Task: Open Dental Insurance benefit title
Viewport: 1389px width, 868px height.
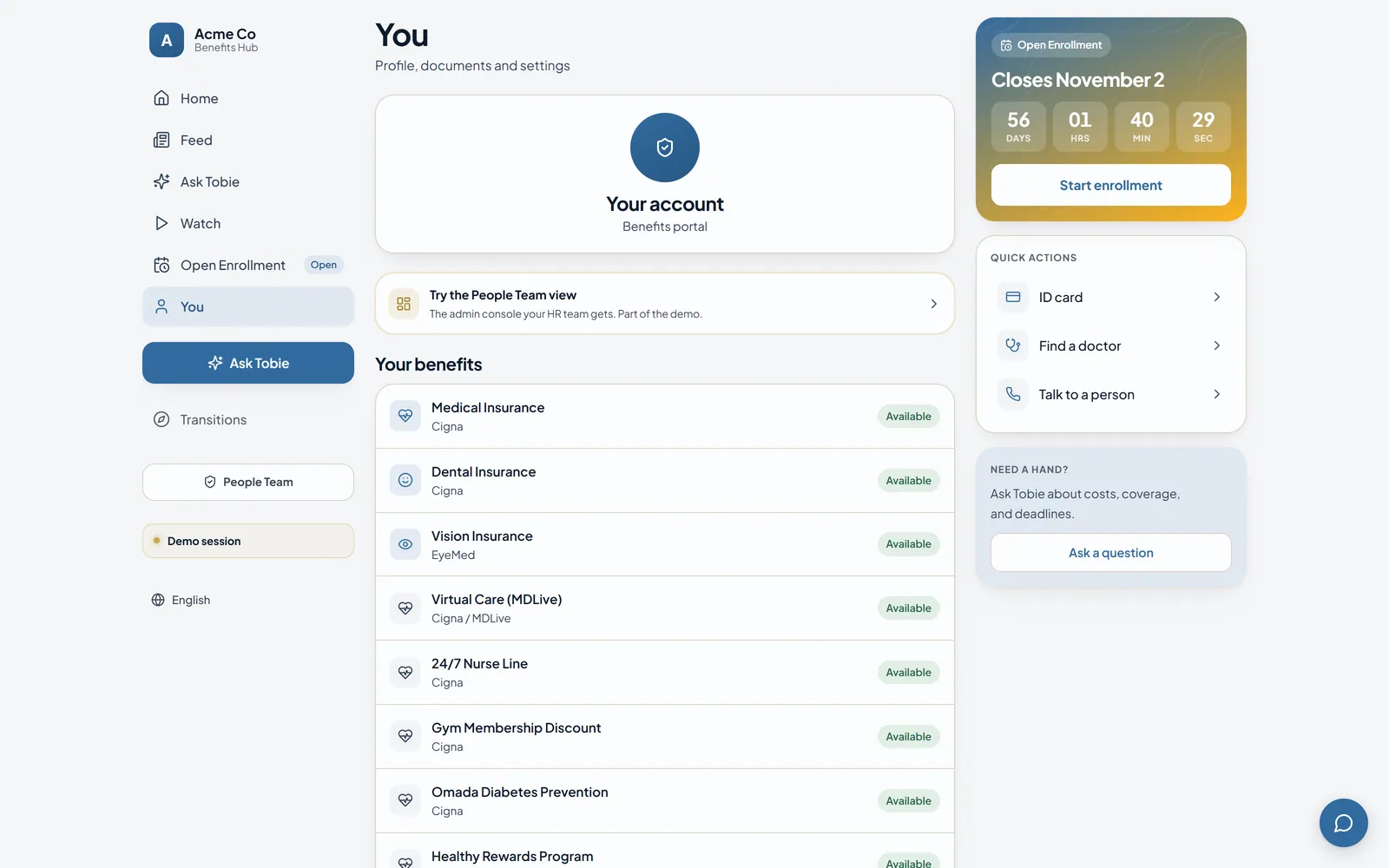Action: [484, 472]
